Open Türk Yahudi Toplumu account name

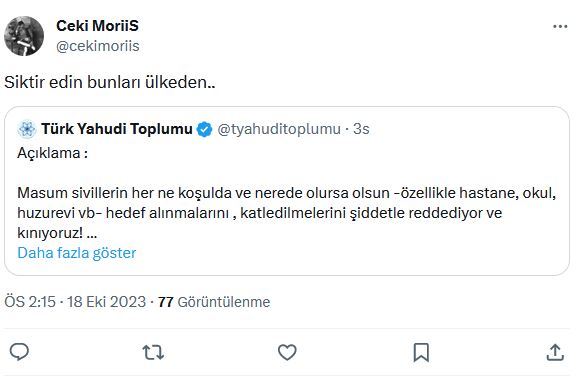pyautogui.click(x=117, y=129)
